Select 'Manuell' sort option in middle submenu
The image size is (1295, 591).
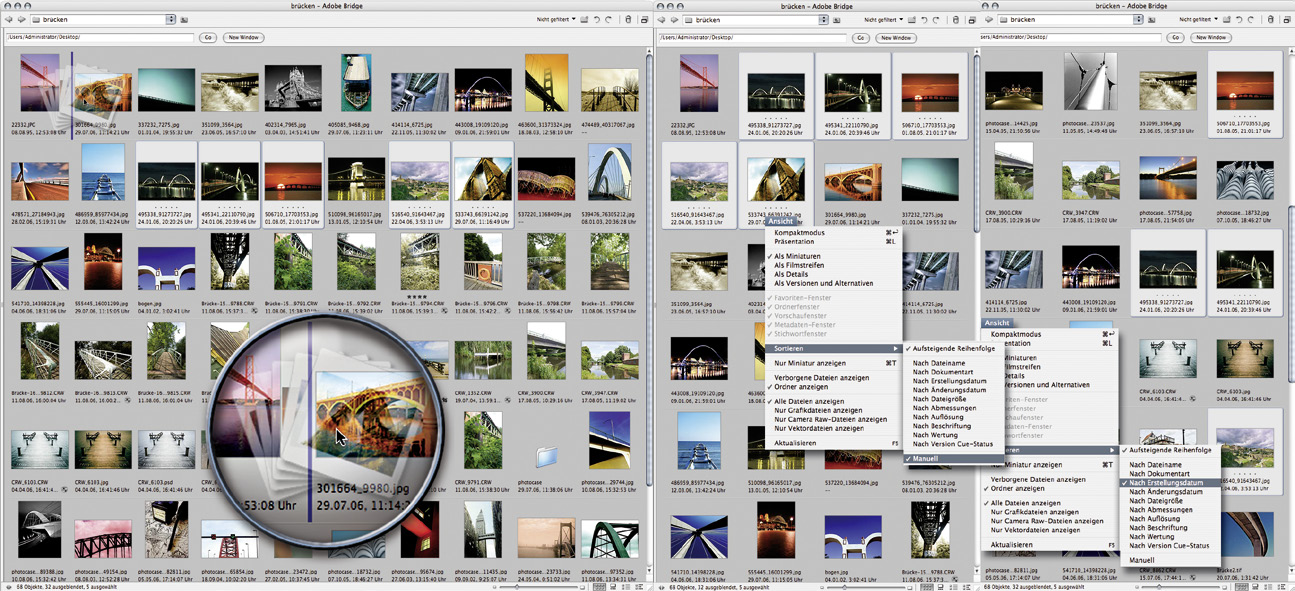coord(926,458)
